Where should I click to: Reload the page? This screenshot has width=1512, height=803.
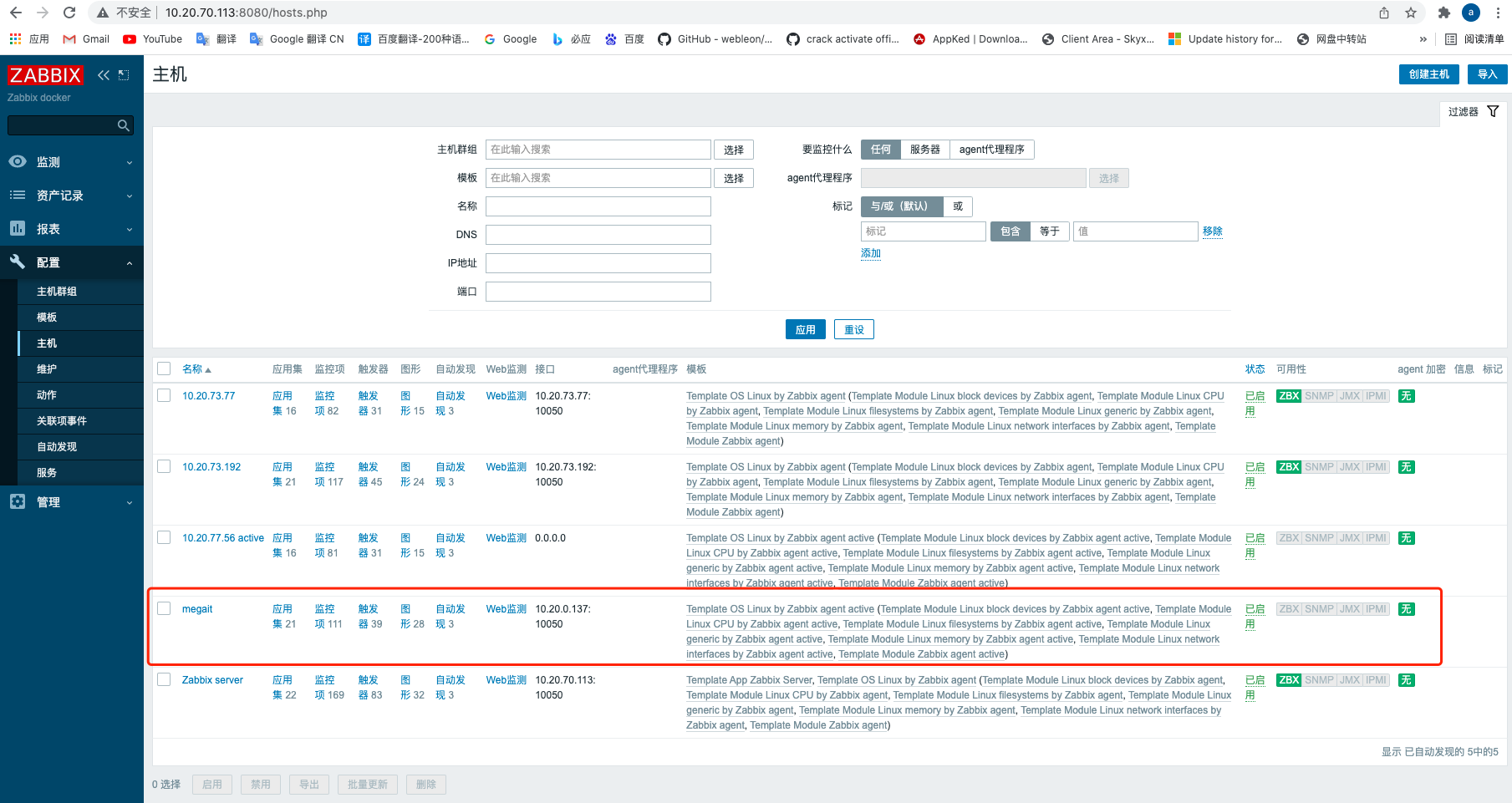coord(69,13)
